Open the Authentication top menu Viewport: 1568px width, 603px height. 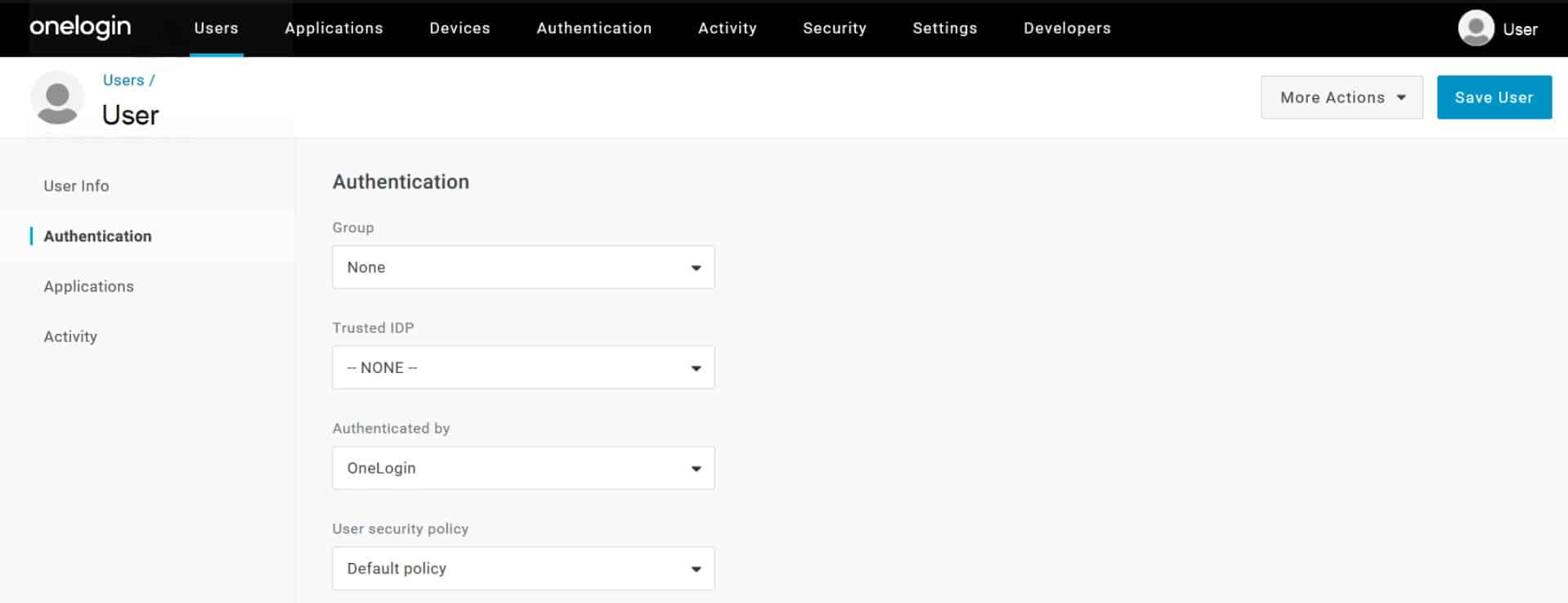[594, 28]
